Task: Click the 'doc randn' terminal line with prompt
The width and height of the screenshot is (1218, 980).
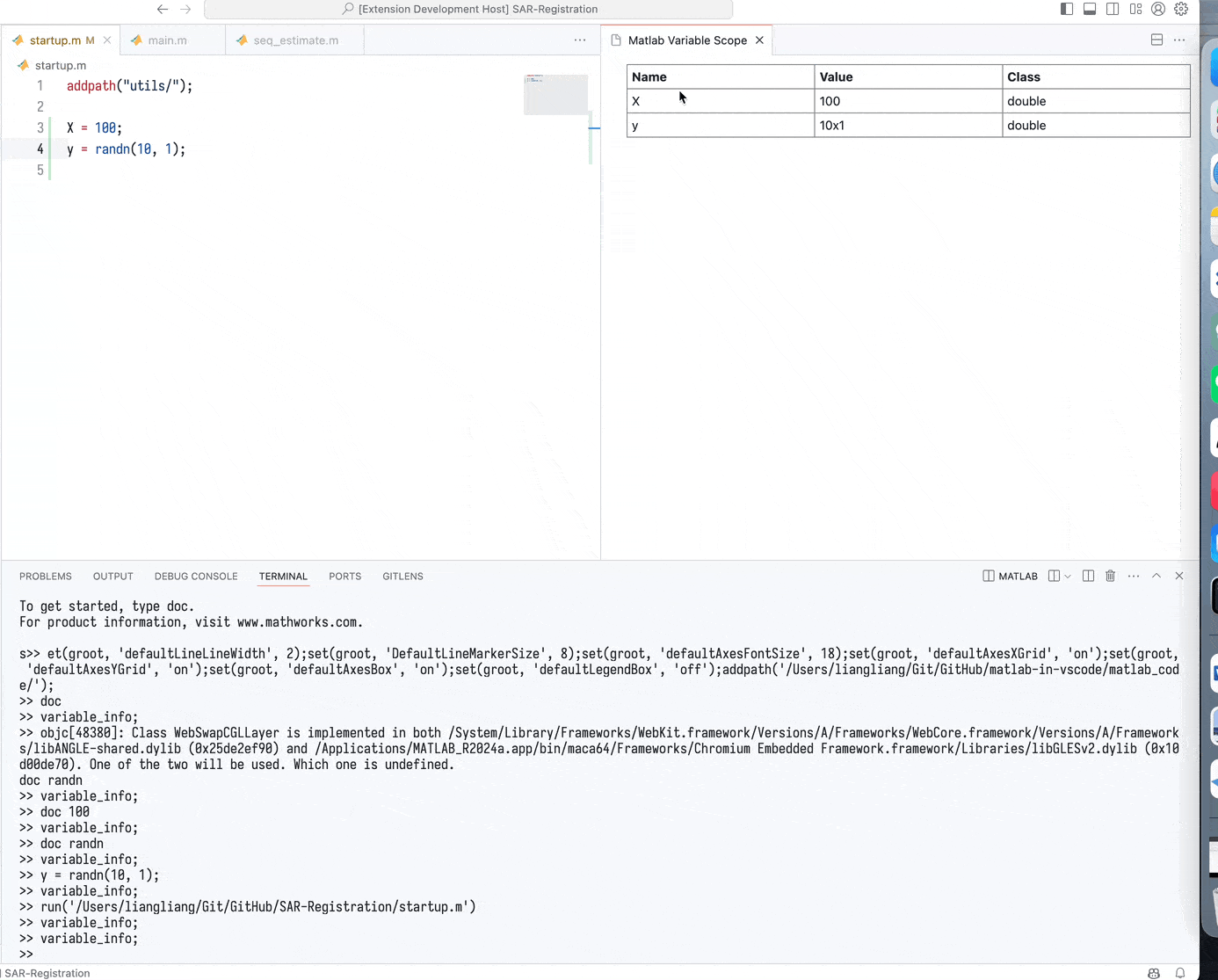Action: 62,844
